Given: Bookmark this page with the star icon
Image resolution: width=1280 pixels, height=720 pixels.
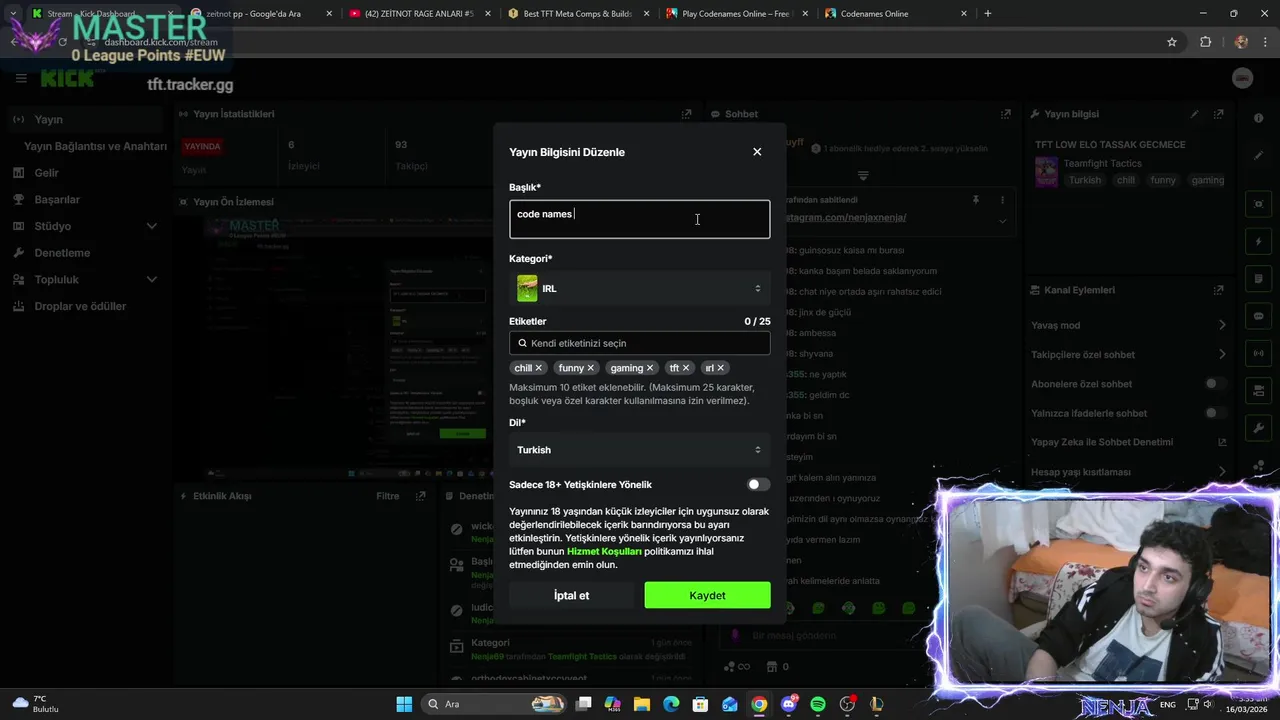Looking at the screenshot, I should [x=1172, y=42].
